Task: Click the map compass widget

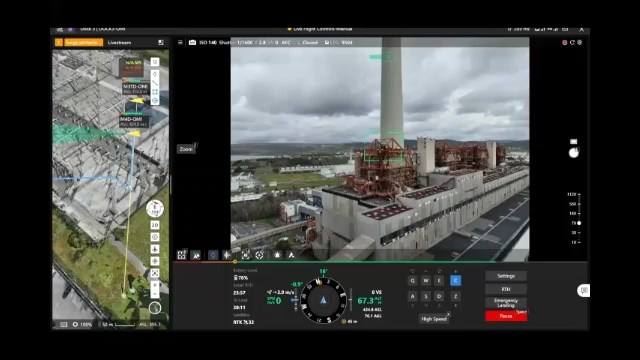Action: (155, 209)
